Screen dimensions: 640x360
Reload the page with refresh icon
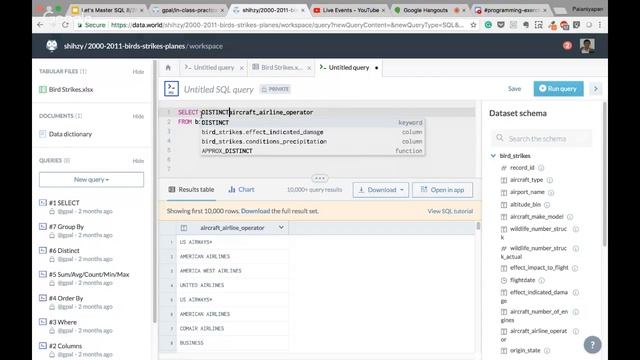tap(65, 25)
